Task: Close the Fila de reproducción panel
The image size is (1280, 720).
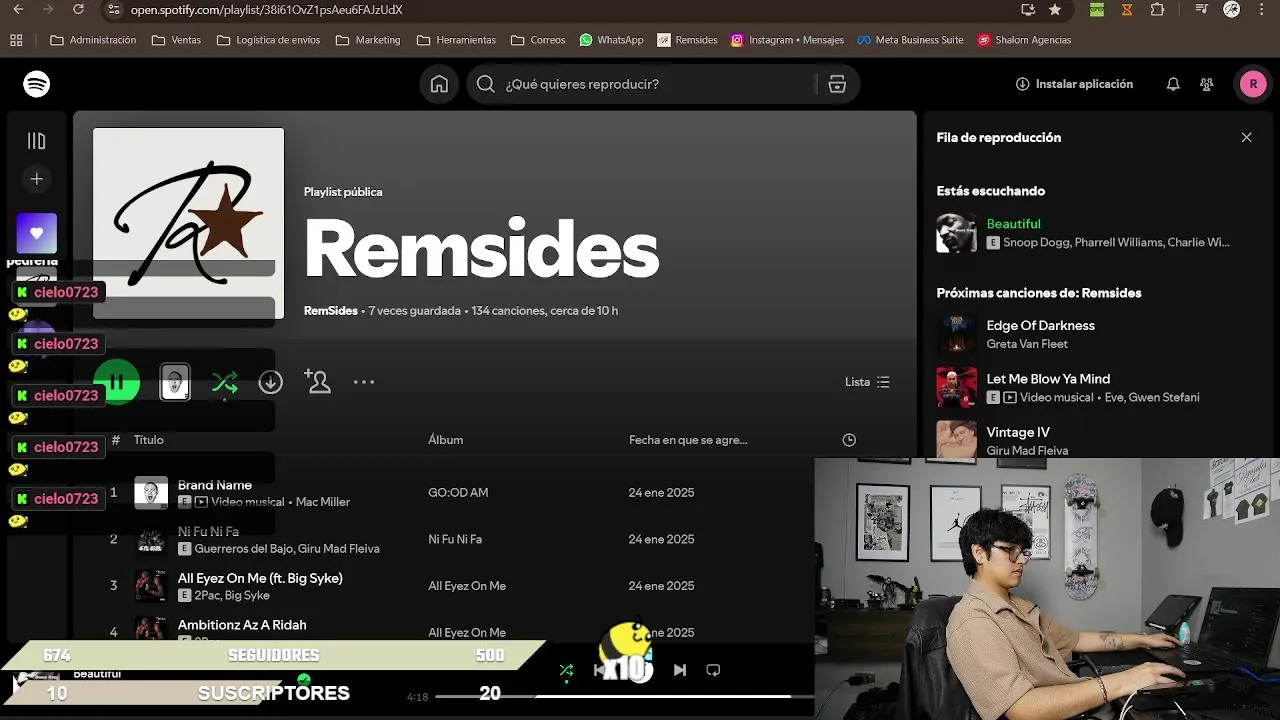Action: 1246,137
